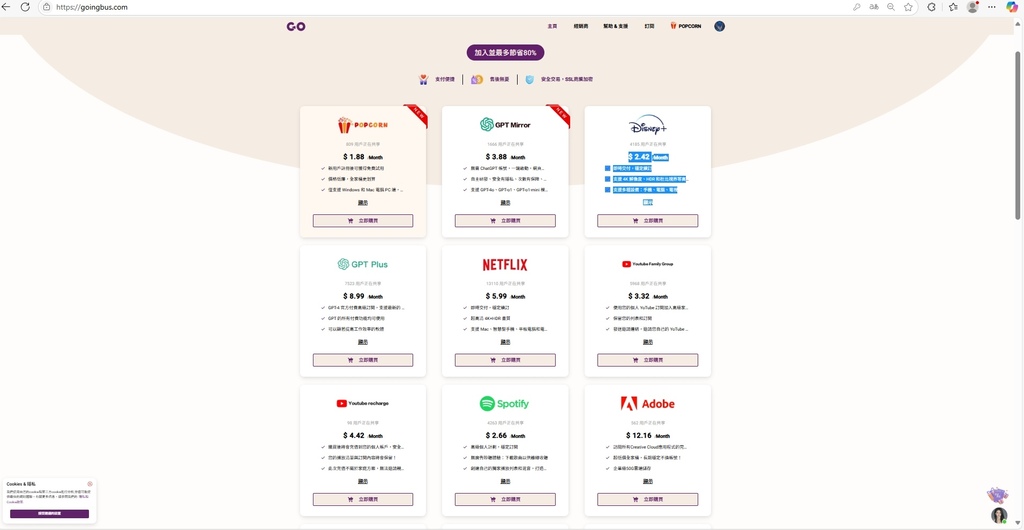
Task: Expand details link on Youtube recharge card
Action: (x=362, y=481)
